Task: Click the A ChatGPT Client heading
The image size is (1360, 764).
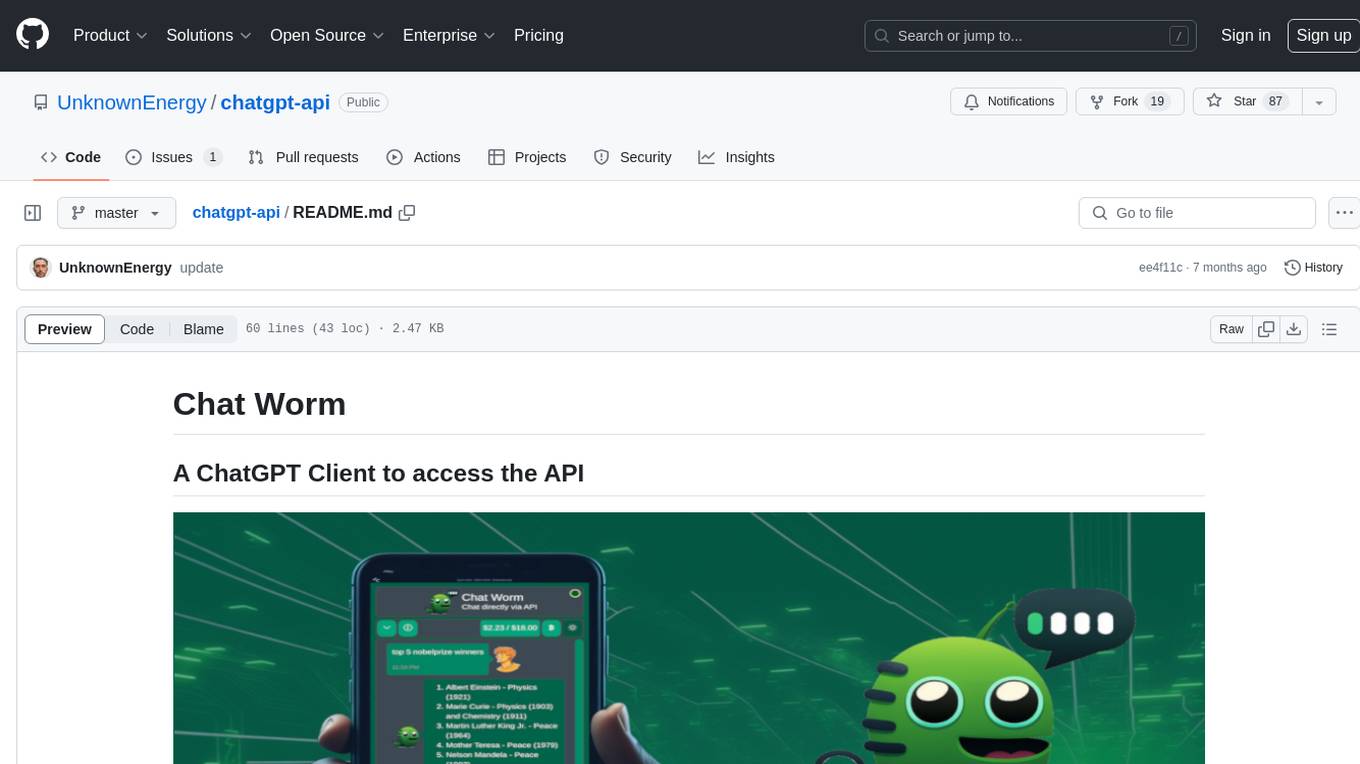Action: click(x=378, y=473)
